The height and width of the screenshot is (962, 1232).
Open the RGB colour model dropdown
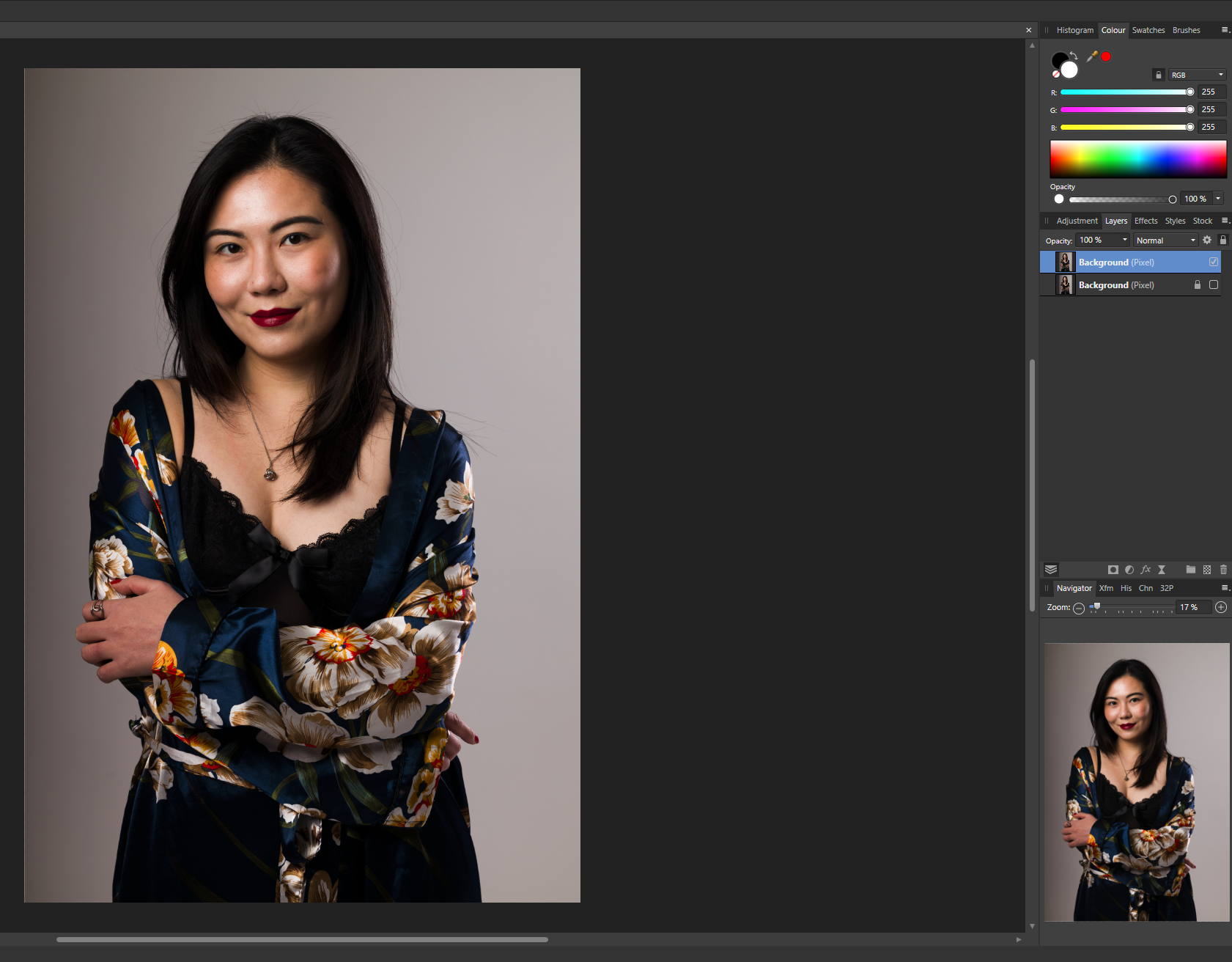point(1197,75)
